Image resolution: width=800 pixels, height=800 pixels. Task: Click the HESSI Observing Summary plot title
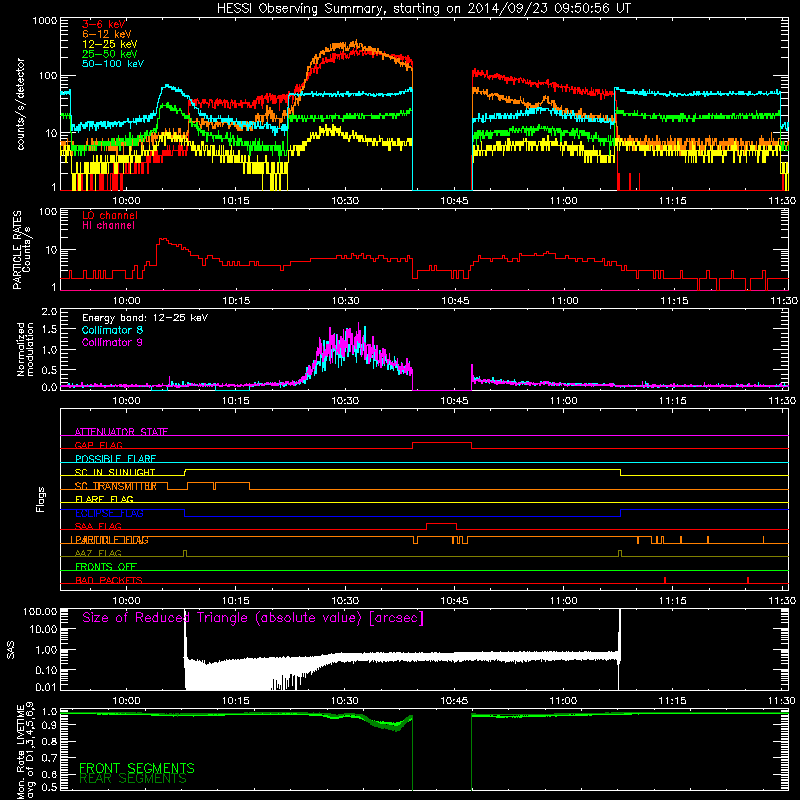[x=423, y=9]
